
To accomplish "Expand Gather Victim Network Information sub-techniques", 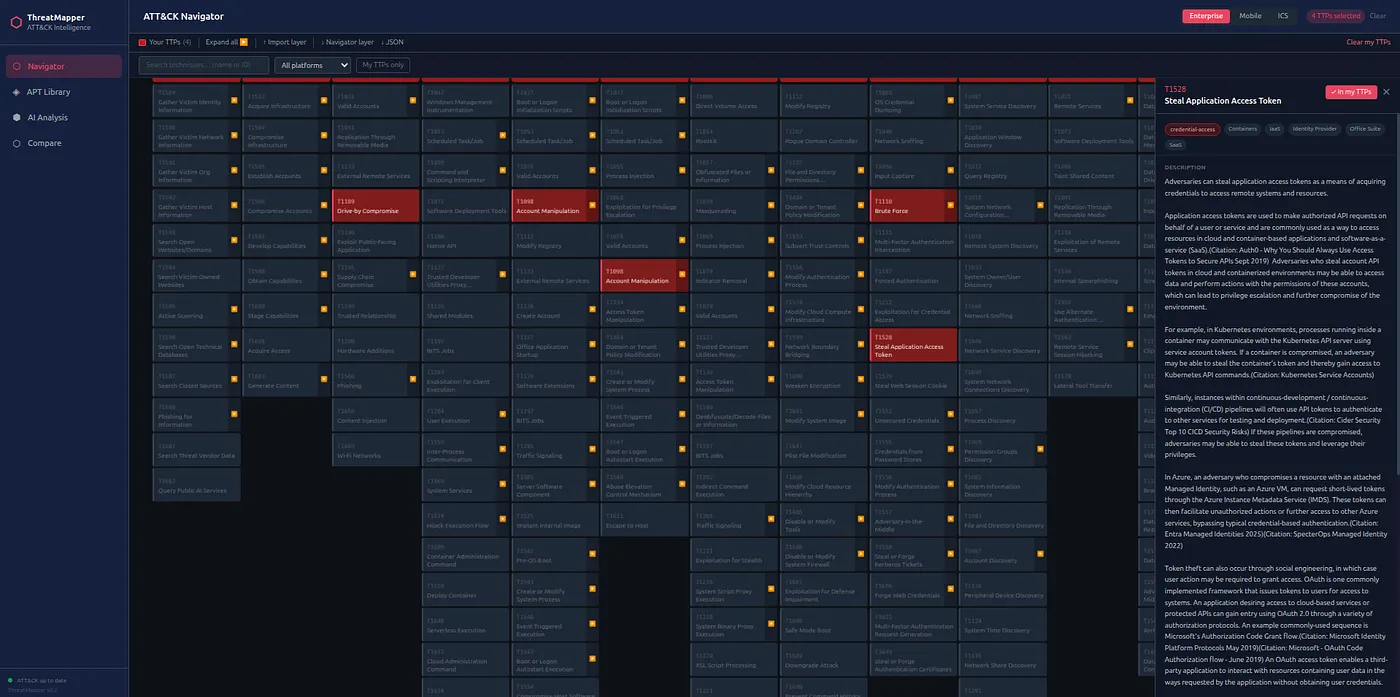I will click(x=232, y=136).
